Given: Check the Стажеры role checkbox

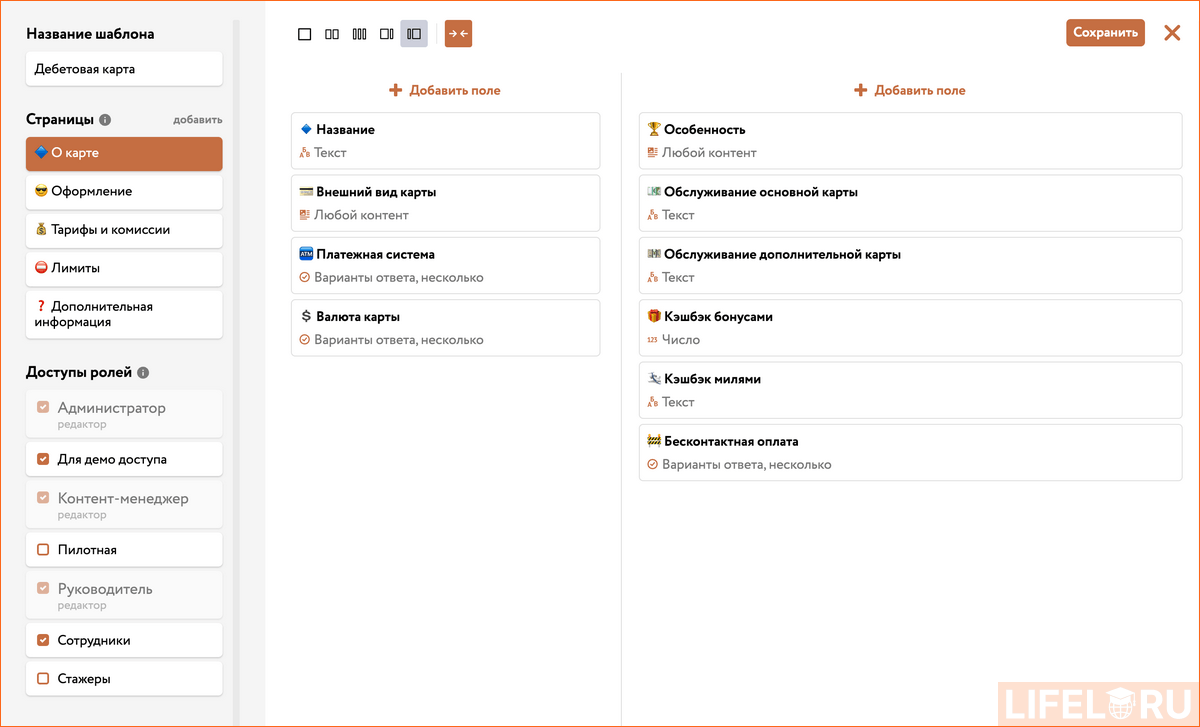Looking at the screenshot, I should tap(42, 678).
